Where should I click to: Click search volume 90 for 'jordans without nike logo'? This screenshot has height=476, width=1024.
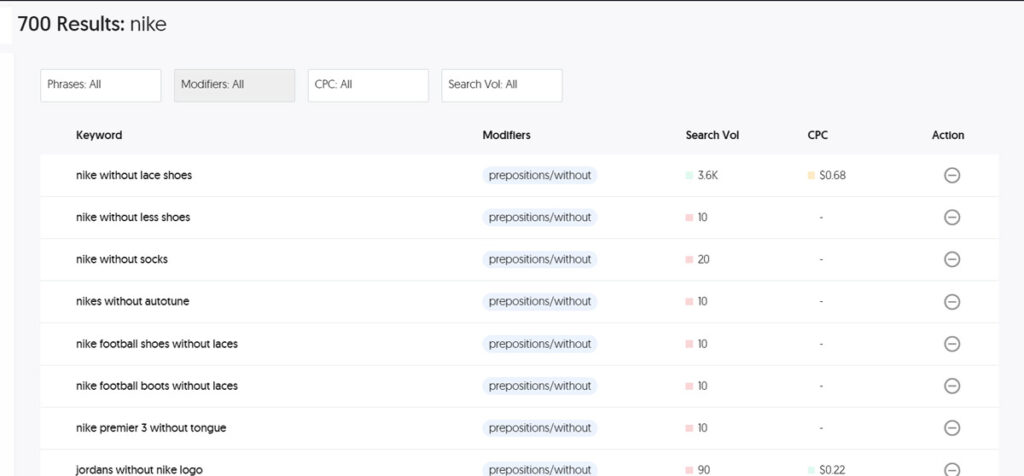tap(703, 469)
